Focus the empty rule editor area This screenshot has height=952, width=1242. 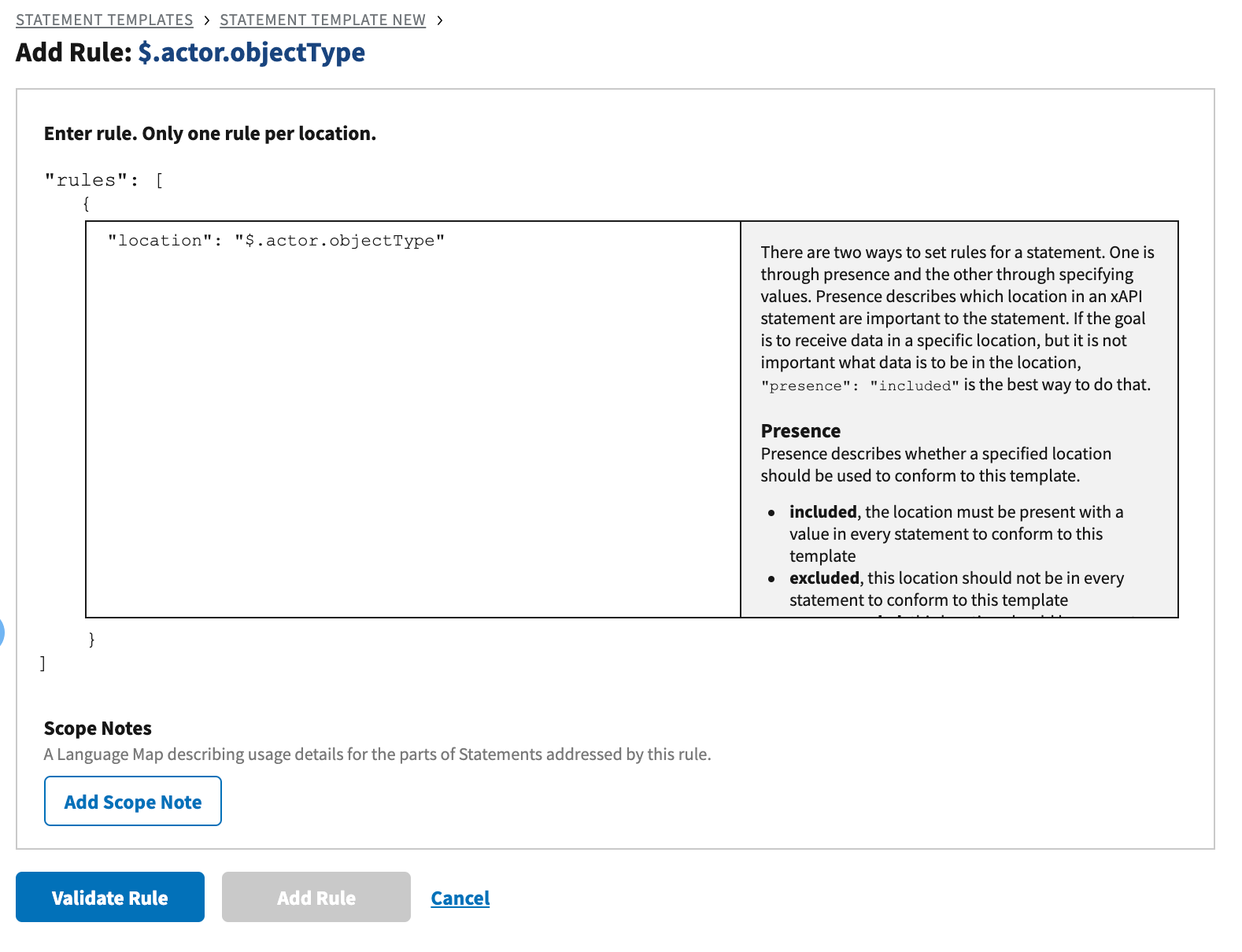click(x=412, y=433)
